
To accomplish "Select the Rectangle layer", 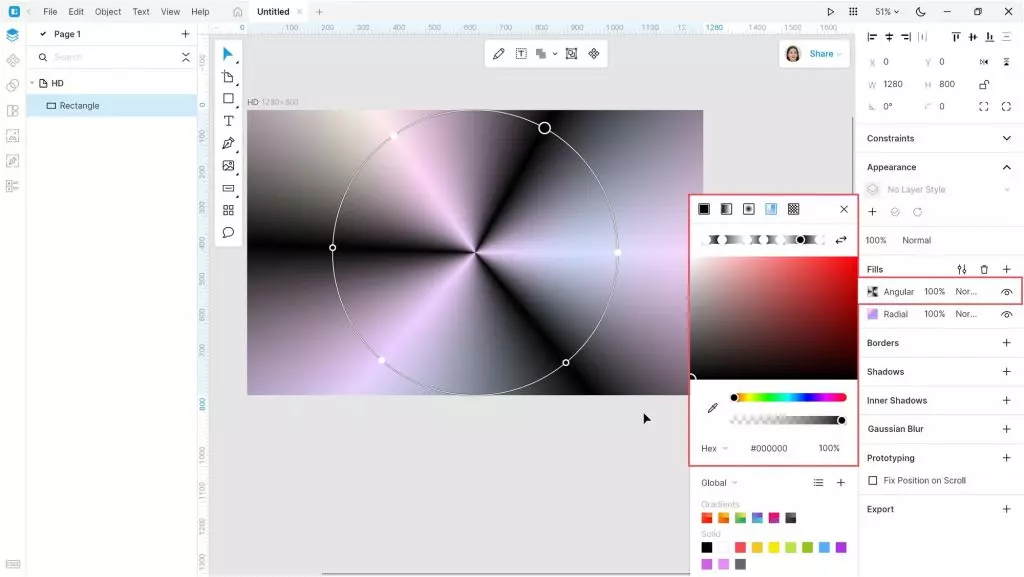I will pos(112,106).
